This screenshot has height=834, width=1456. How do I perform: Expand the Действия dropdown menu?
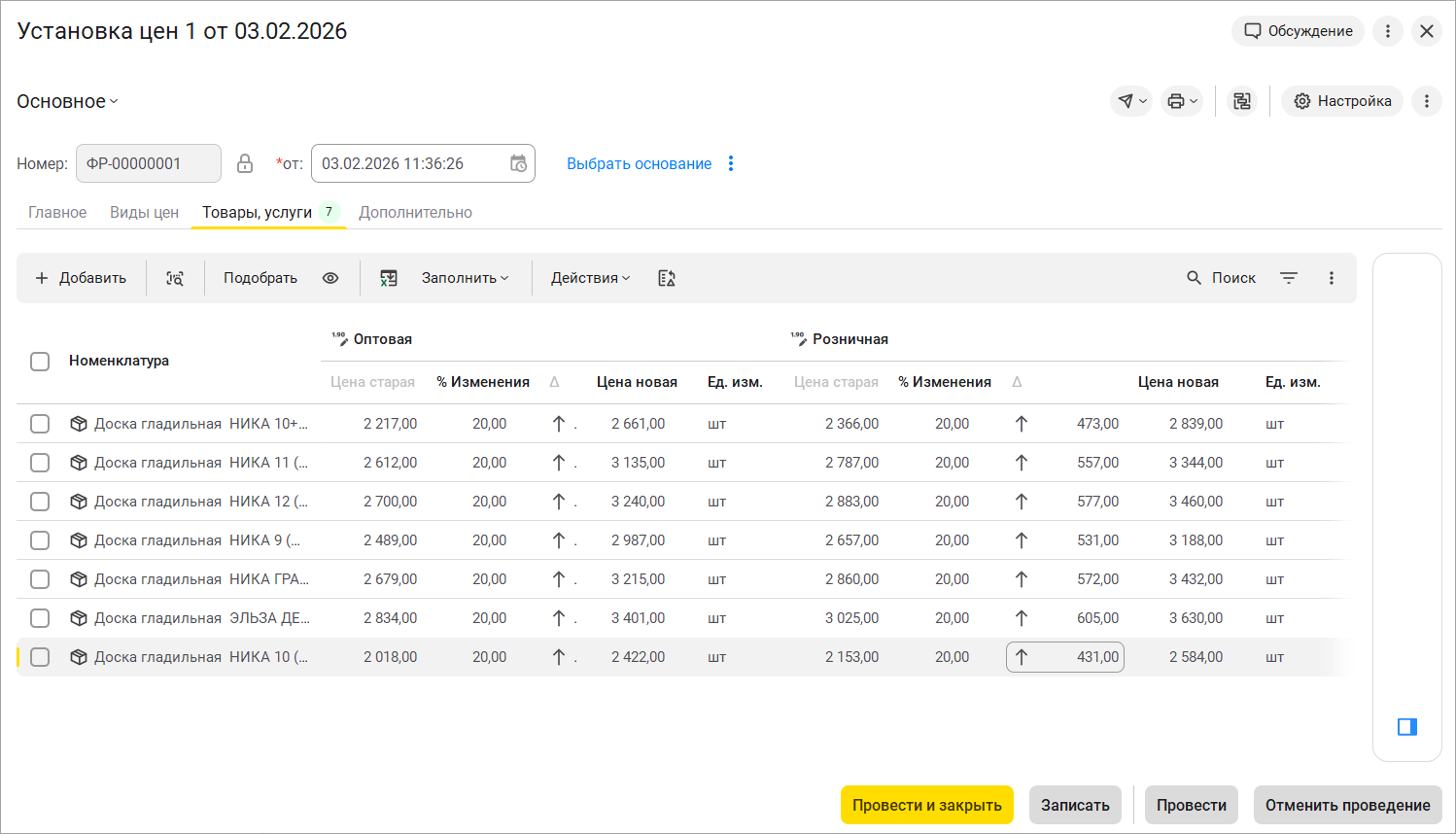[x=590, y=278]
